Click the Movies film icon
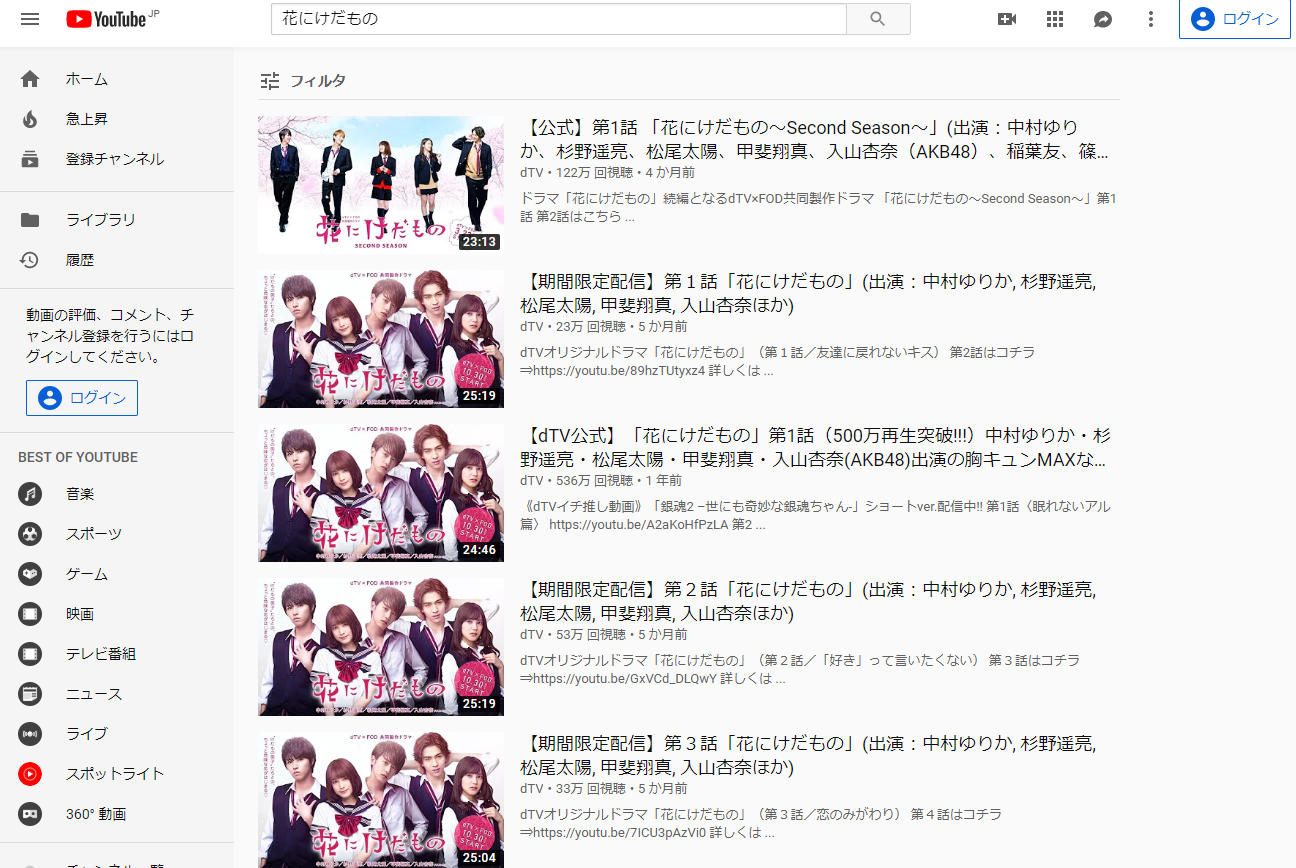Screen dimensions: 1296x868 tap(30, 614)
